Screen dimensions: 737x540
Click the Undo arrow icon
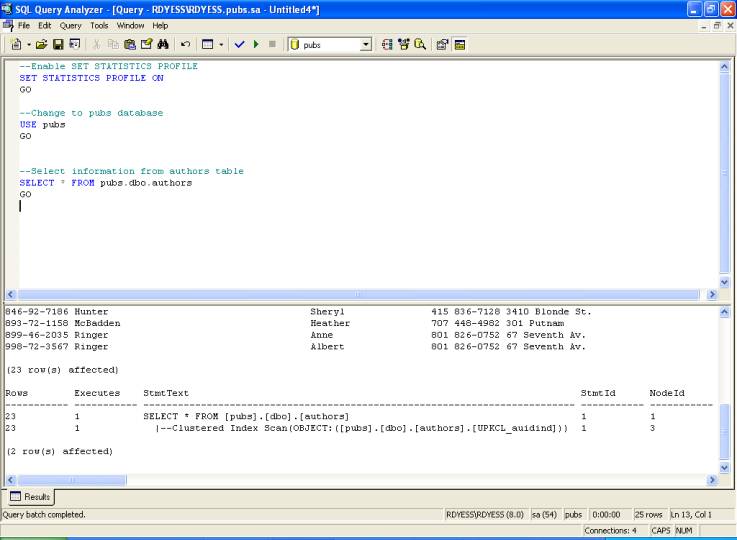pyautogui.click(x=185, y=45)
